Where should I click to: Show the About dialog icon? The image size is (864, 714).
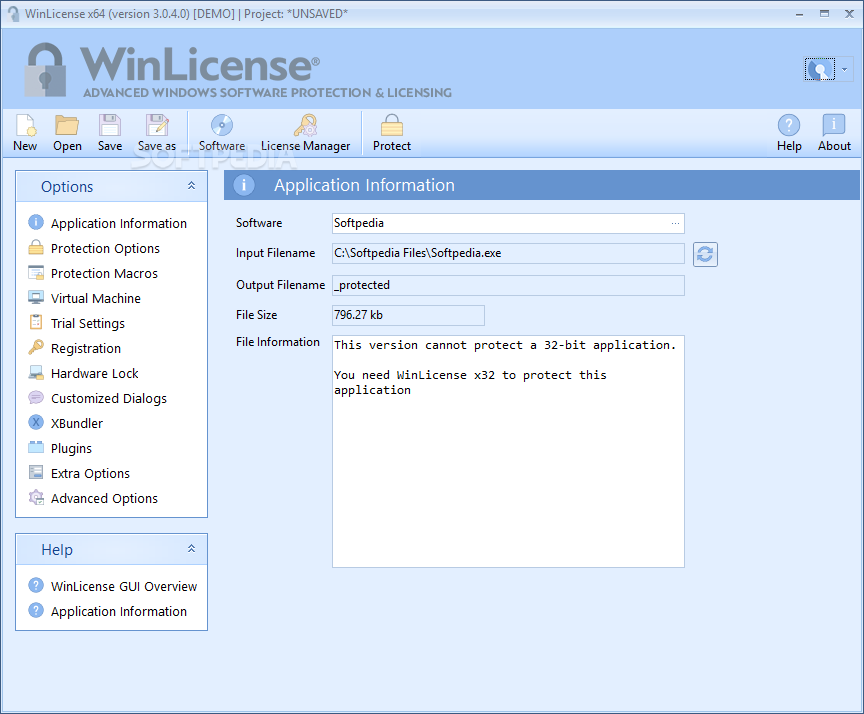(x=834, y=126)
